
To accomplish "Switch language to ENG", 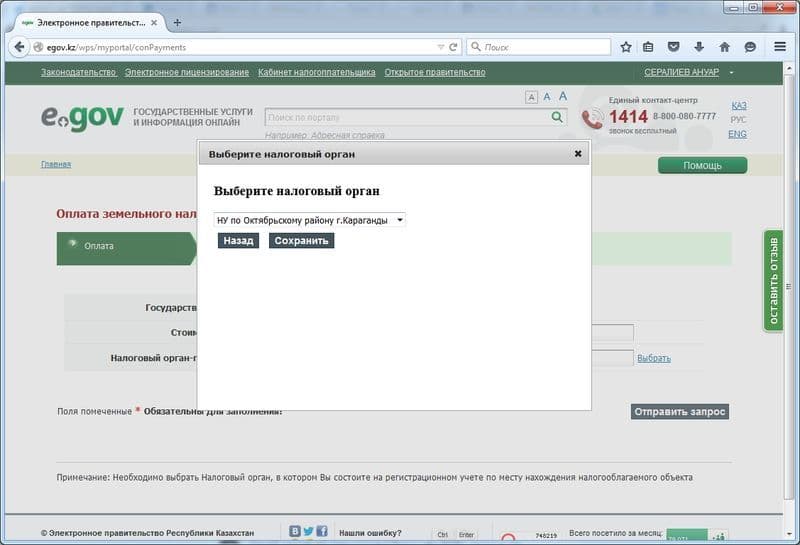I will point(737,134).
